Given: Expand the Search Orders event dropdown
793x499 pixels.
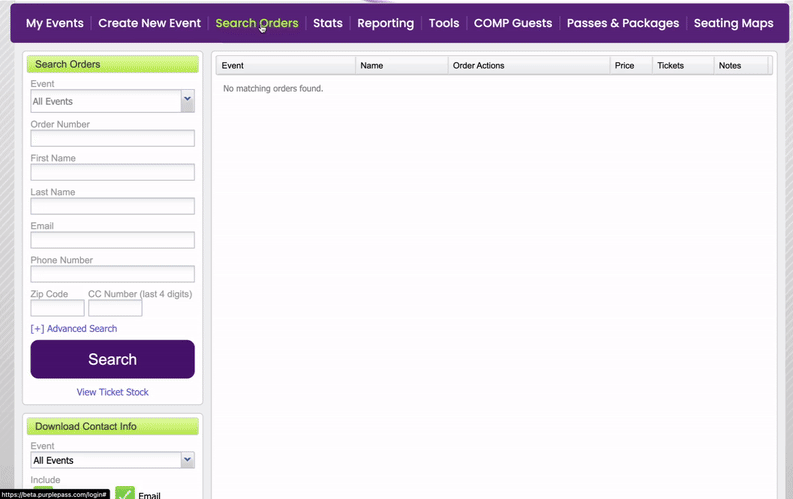Looking at the screenshot, I should click(112, 101).
